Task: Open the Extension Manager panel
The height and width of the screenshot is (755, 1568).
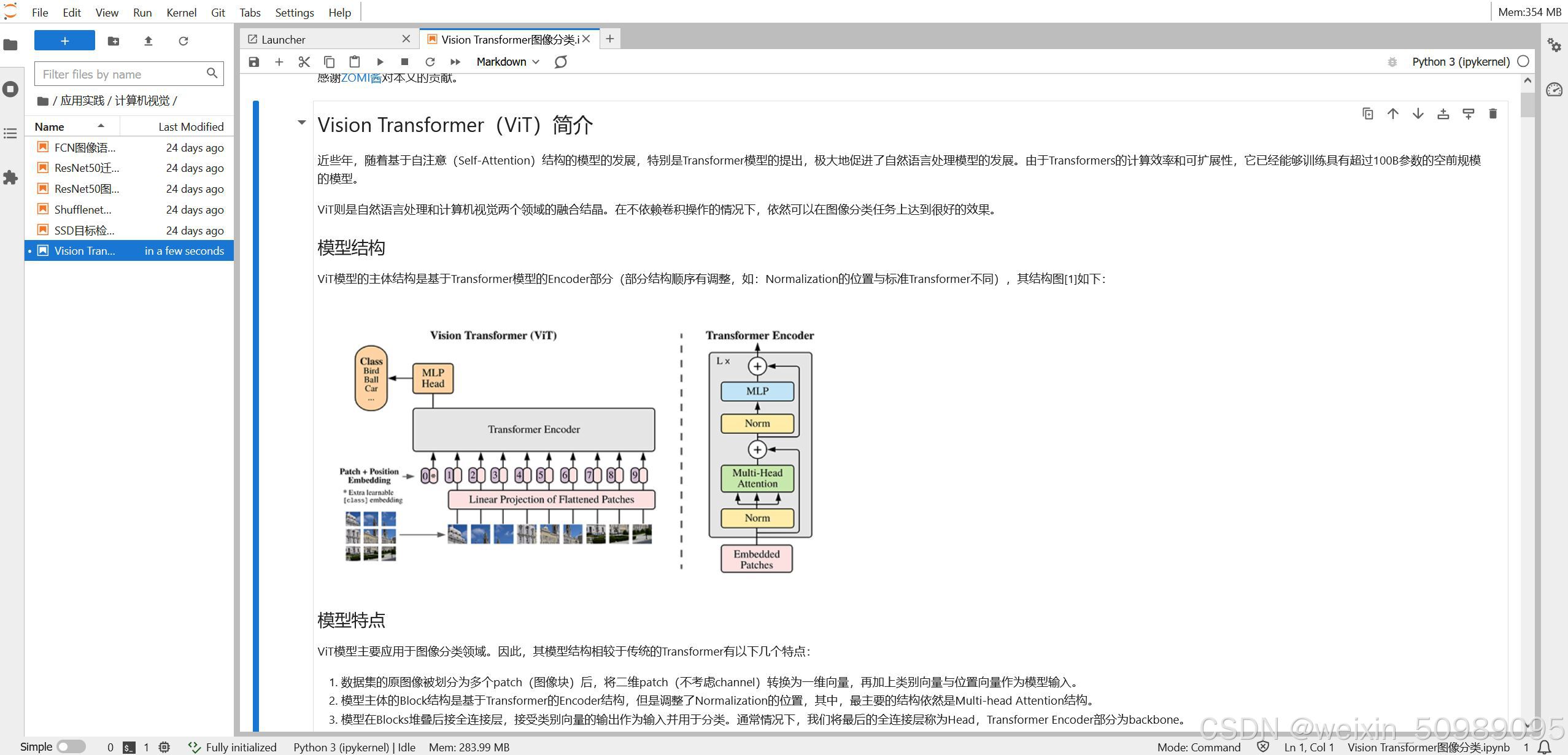Action: pos(10,177)
